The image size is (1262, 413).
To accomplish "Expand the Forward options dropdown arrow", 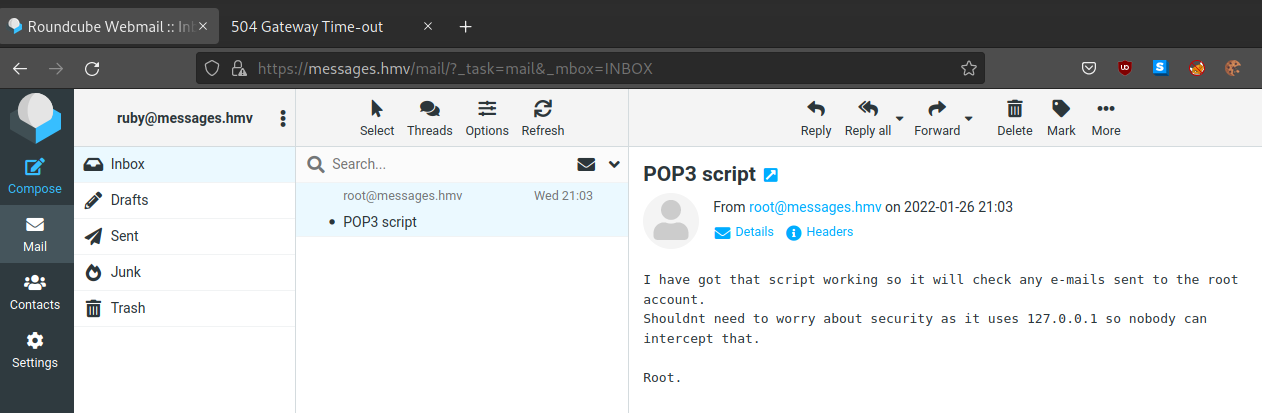I will pos(969,118).
